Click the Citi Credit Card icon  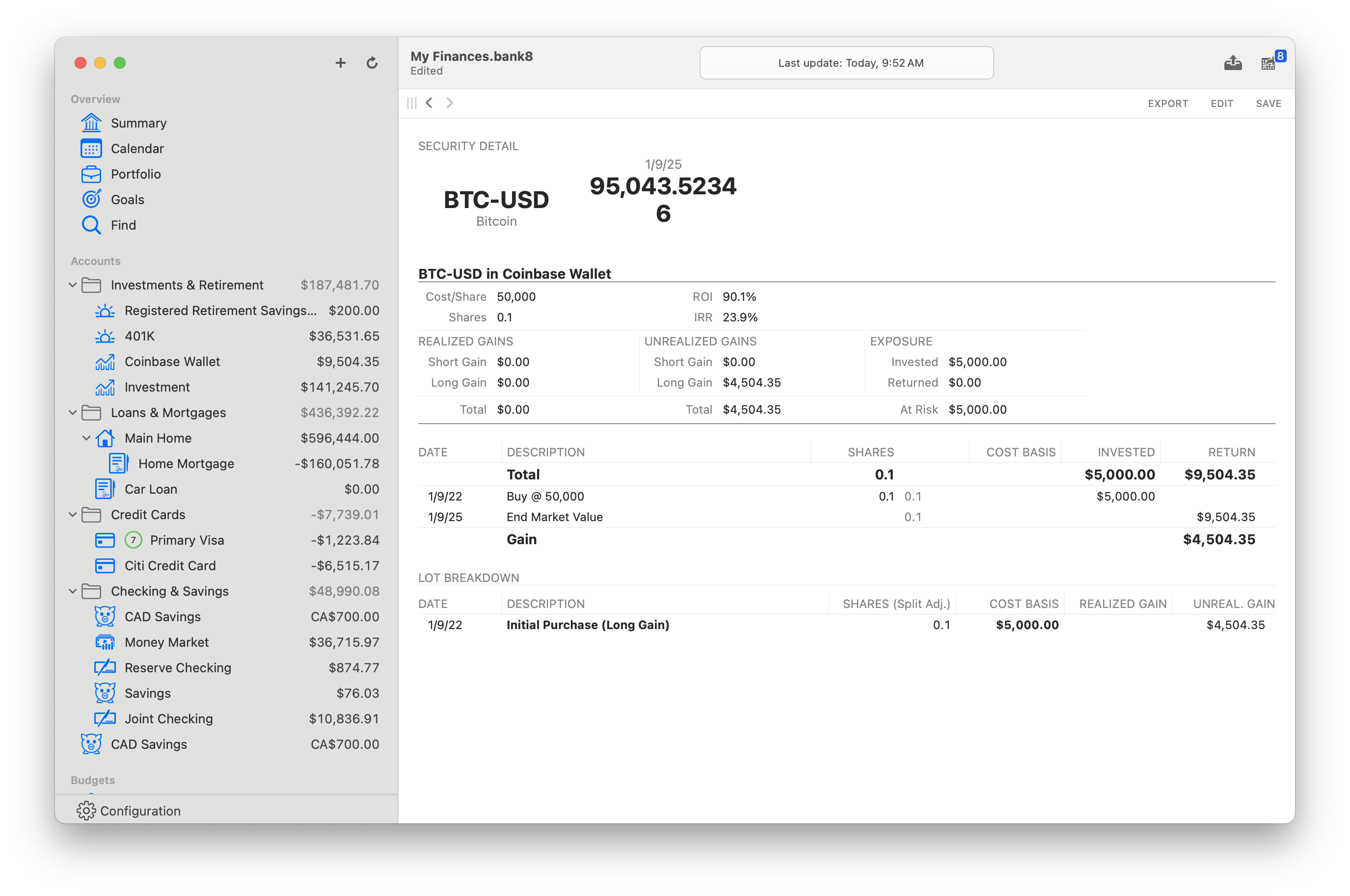coord(105,566)
